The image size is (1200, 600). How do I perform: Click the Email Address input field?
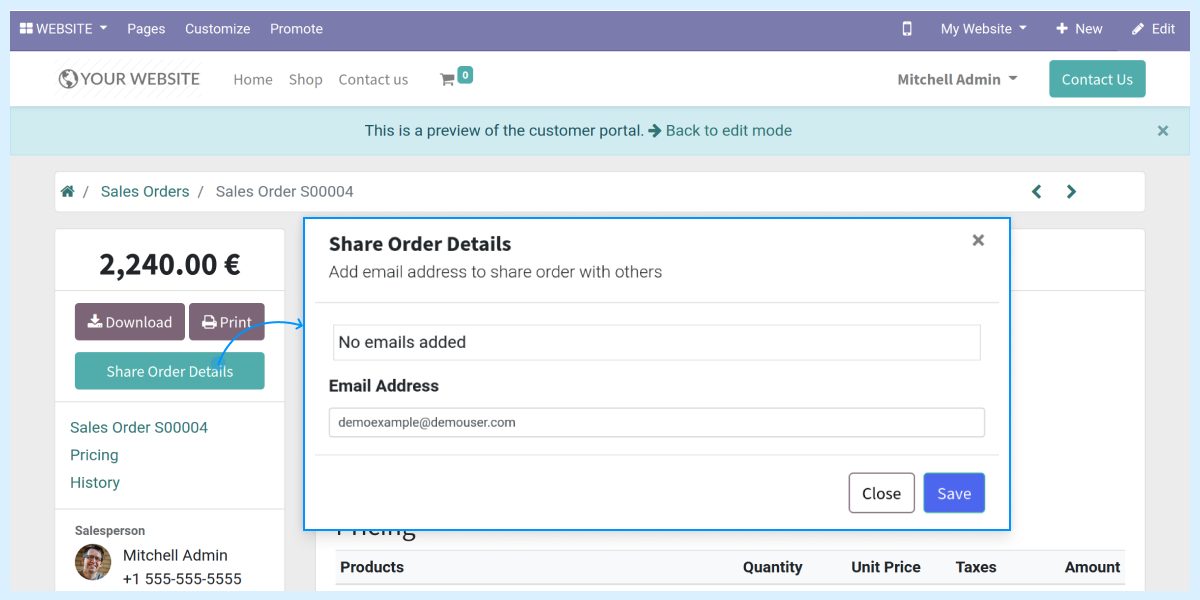click(656, 422)
